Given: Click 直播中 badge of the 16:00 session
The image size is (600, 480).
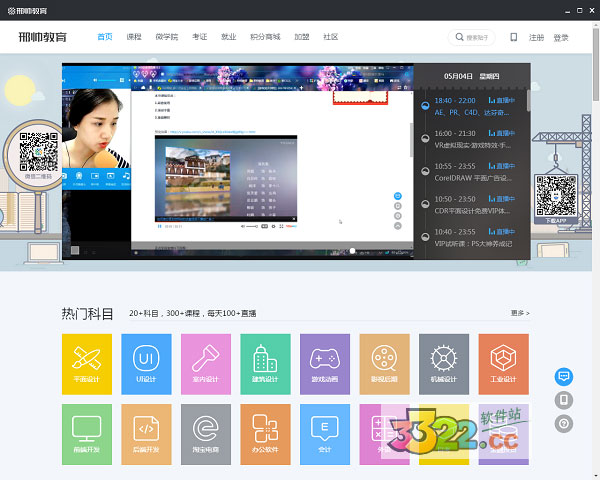Looking at the screenshot, I should [502, 133].
